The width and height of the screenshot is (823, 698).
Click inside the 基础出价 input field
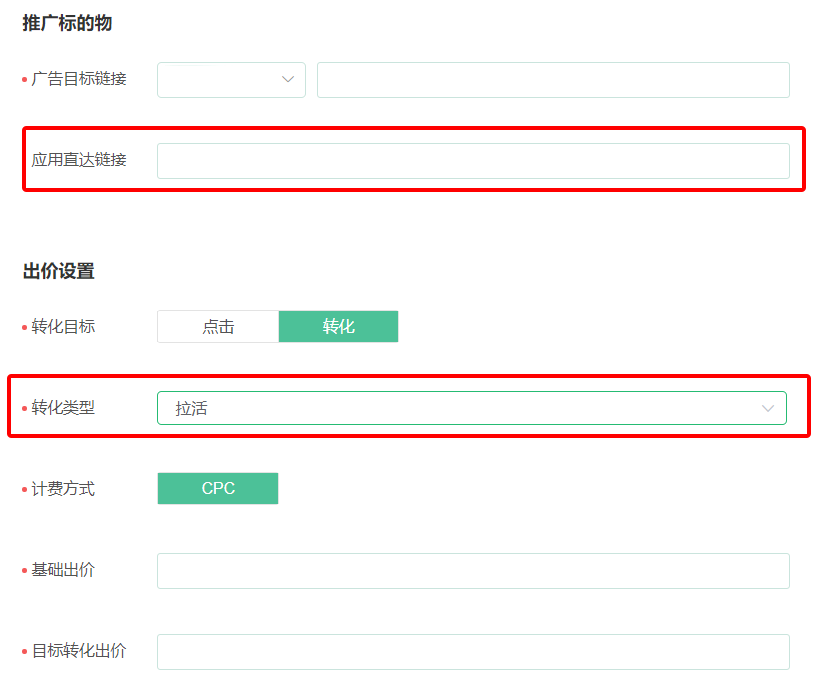473,570
